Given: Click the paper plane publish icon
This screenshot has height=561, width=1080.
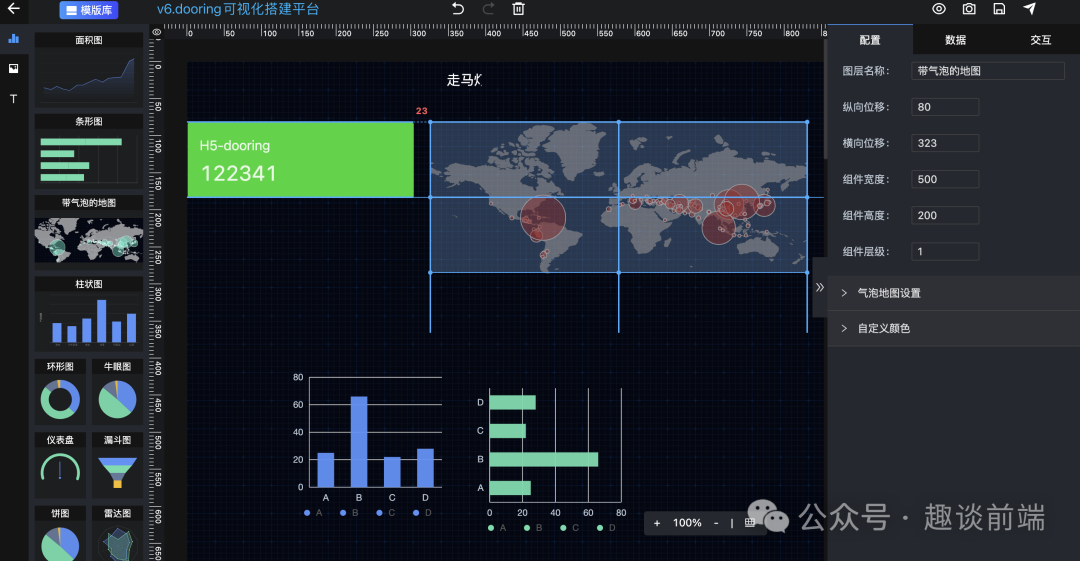Looking at the screenshot, I should [1030, 8].
